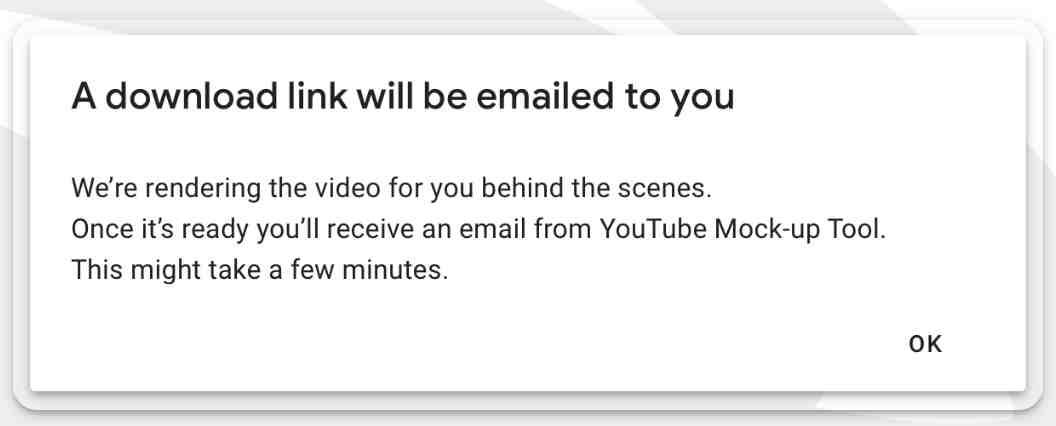
Task: Click the 'This might take a few minutes' line
Action: click(259, 270)
